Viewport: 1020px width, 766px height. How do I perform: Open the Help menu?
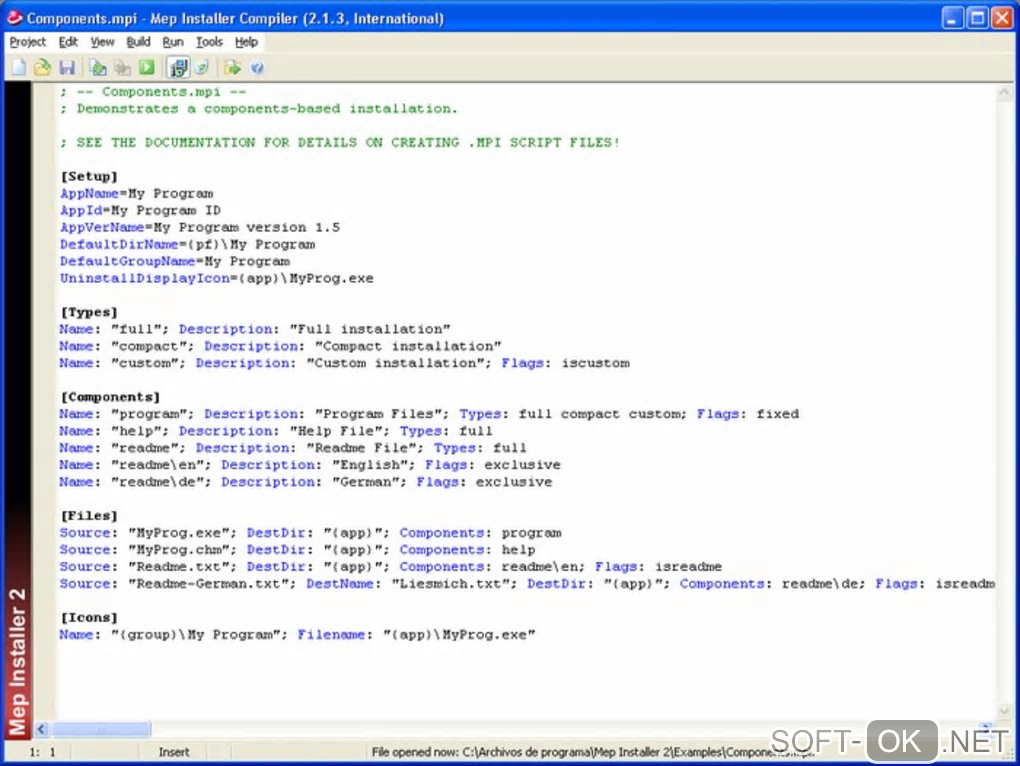coord(247,42)
